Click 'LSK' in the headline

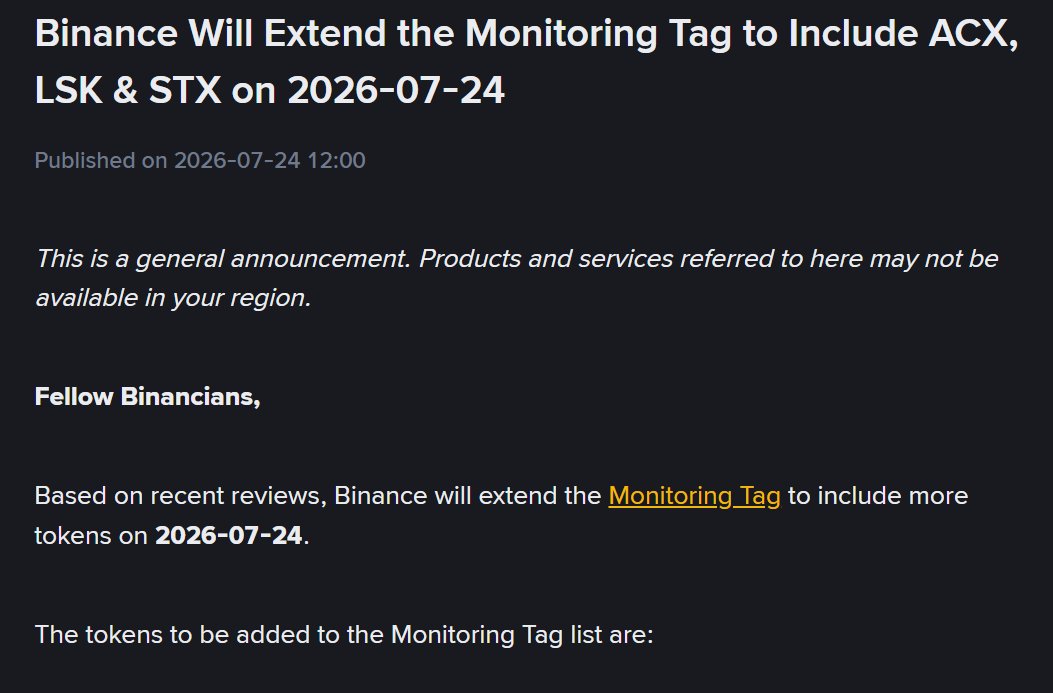pyautogui.click(x=68, y=90)
